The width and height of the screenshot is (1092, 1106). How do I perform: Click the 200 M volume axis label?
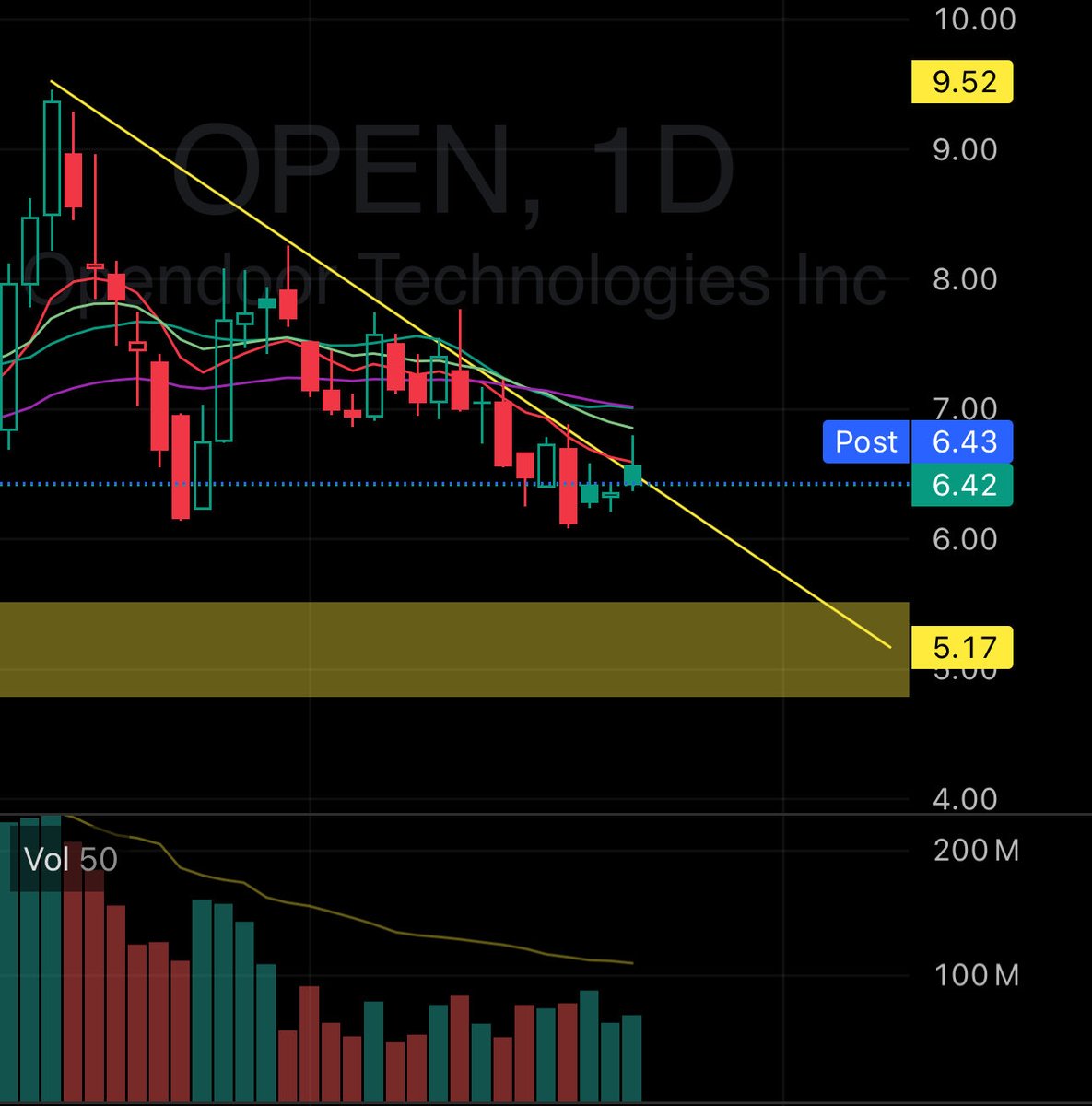tap(977, 850)
